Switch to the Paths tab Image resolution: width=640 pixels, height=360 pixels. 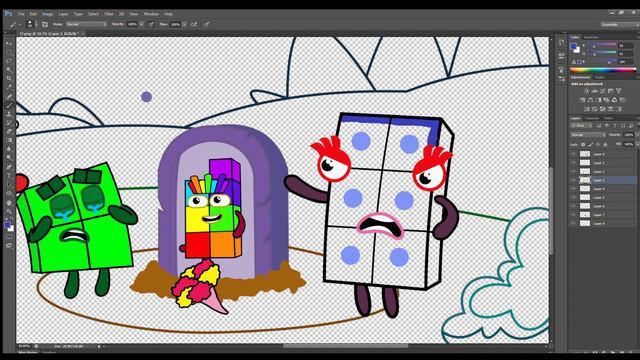point(608,118)
